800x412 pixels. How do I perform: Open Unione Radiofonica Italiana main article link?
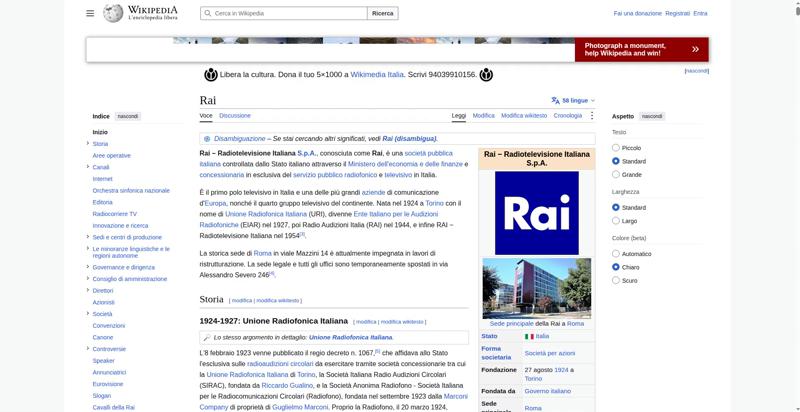click(x=351, y=338)
